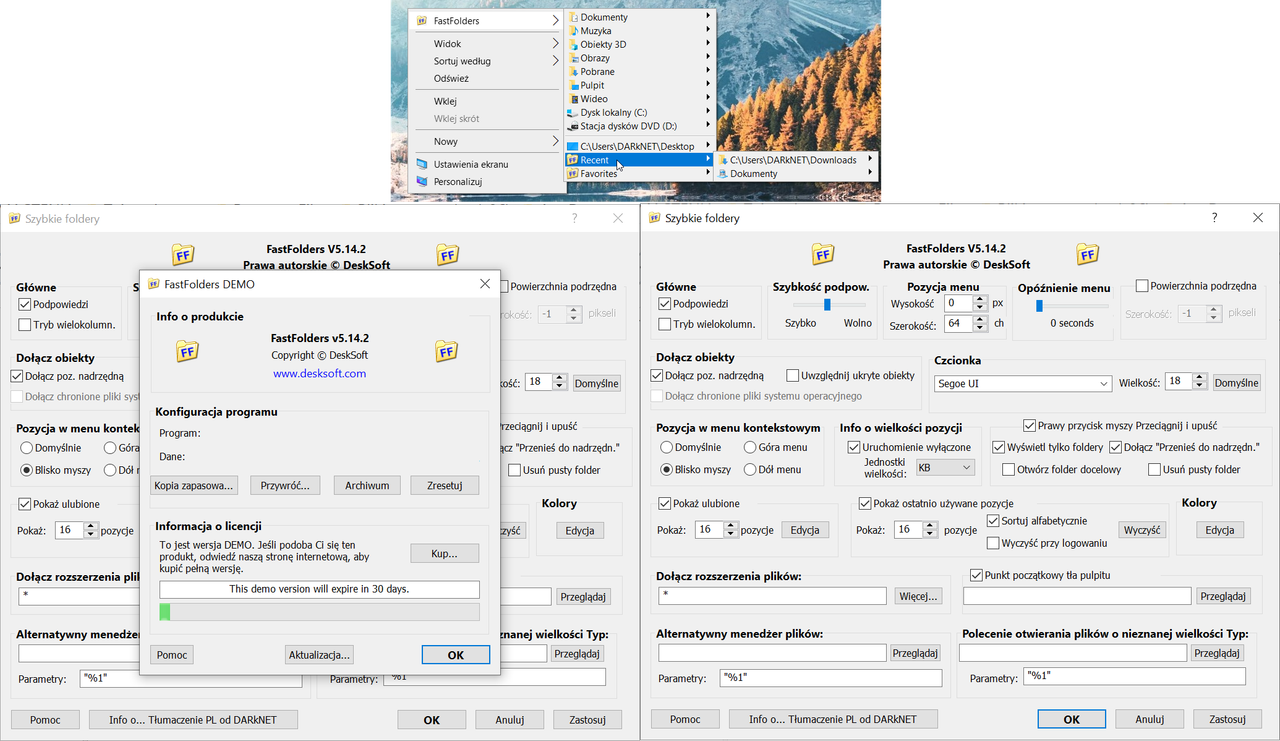1280x741 pixels.
Task: Choose Odśwież from the context menu
Action: [x=489, y=78]
